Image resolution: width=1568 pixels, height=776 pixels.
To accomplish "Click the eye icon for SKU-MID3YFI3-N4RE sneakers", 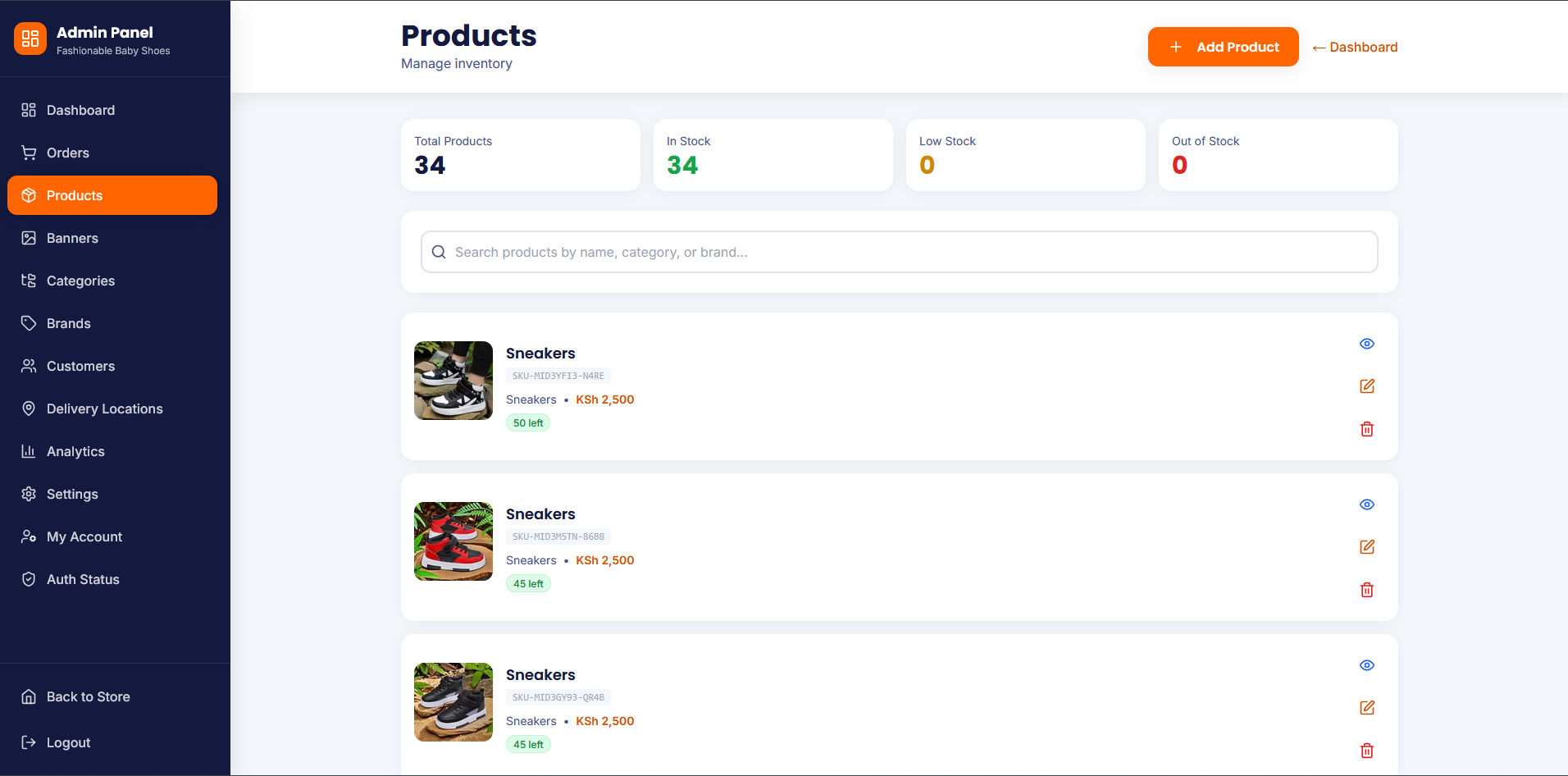I will [x=1366, y=344].
